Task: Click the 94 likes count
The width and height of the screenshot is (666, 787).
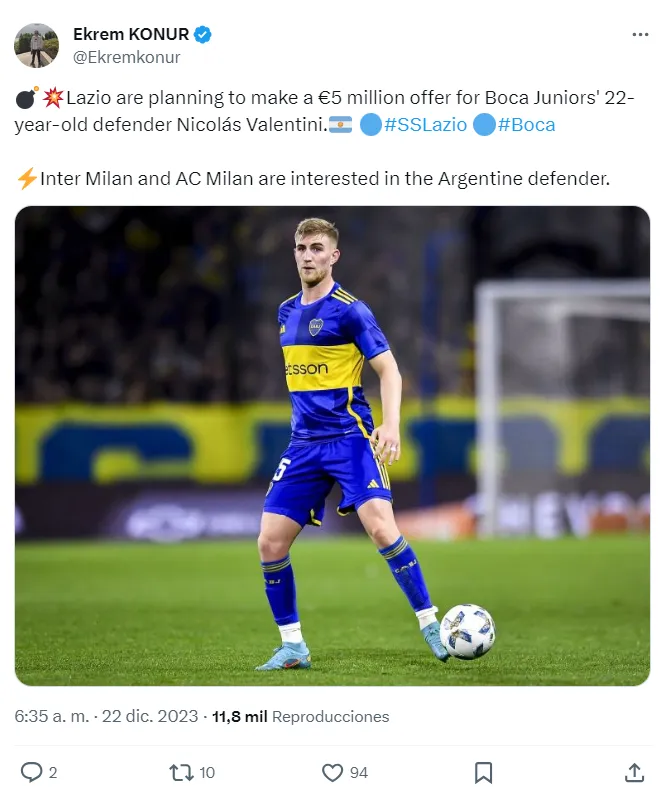Action: click(358, 772)
